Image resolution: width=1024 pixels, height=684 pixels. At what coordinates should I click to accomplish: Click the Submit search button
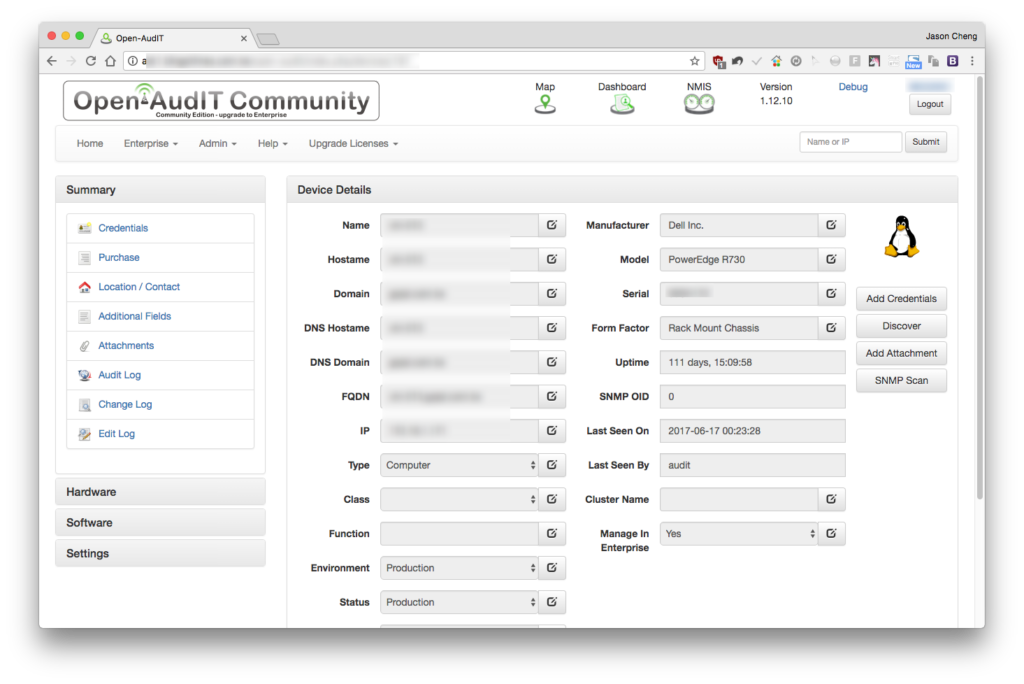coord(925,142)
